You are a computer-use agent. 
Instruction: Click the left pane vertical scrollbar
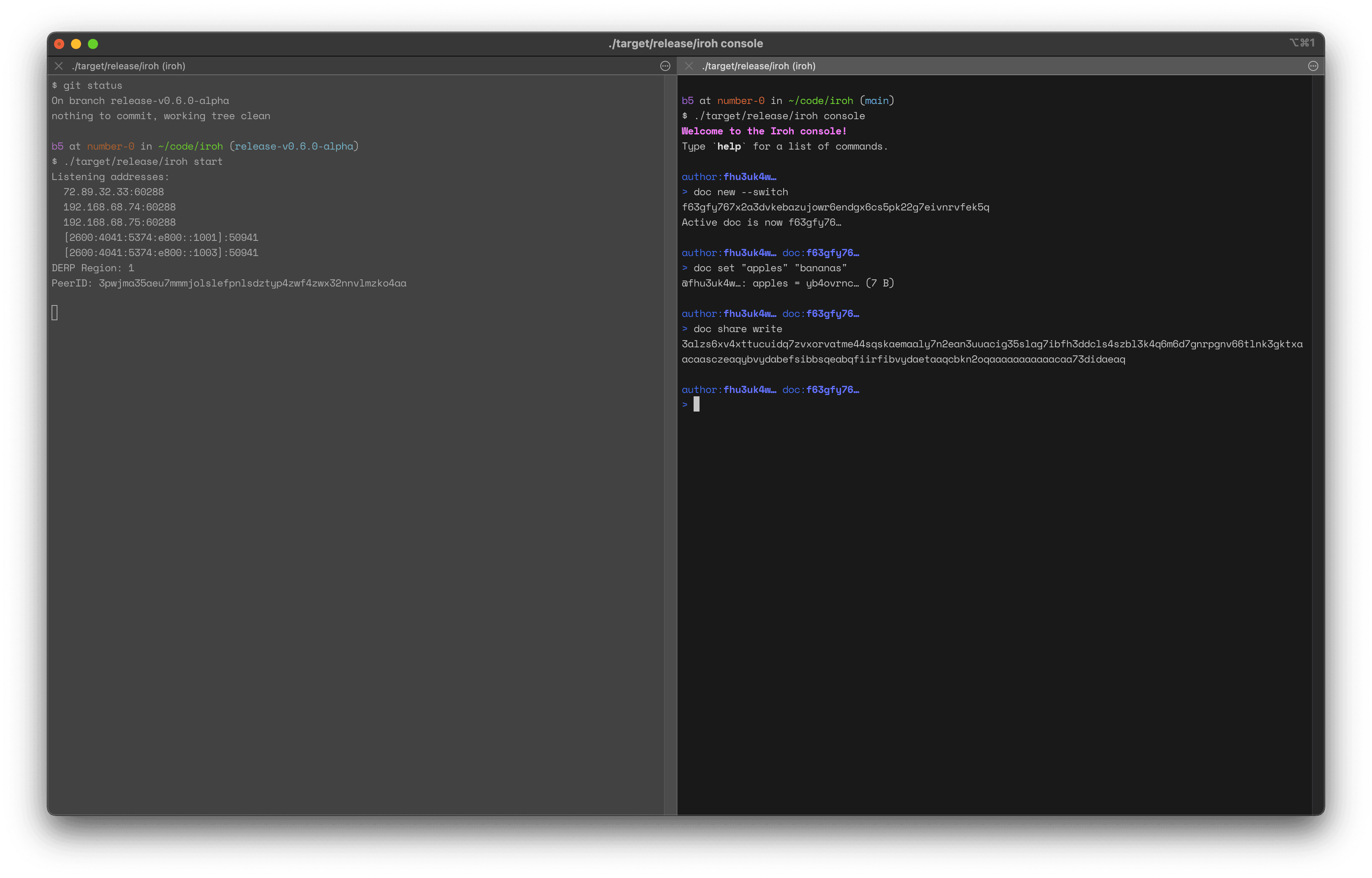click(x=670, y=444)
